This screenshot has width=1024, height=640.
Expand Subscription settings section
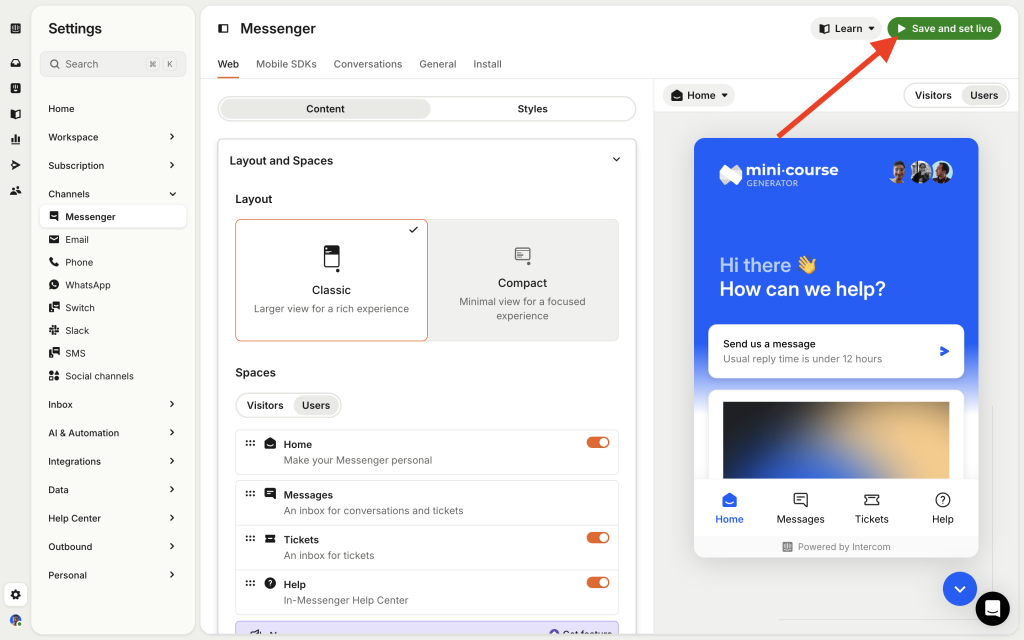[113, 165]
